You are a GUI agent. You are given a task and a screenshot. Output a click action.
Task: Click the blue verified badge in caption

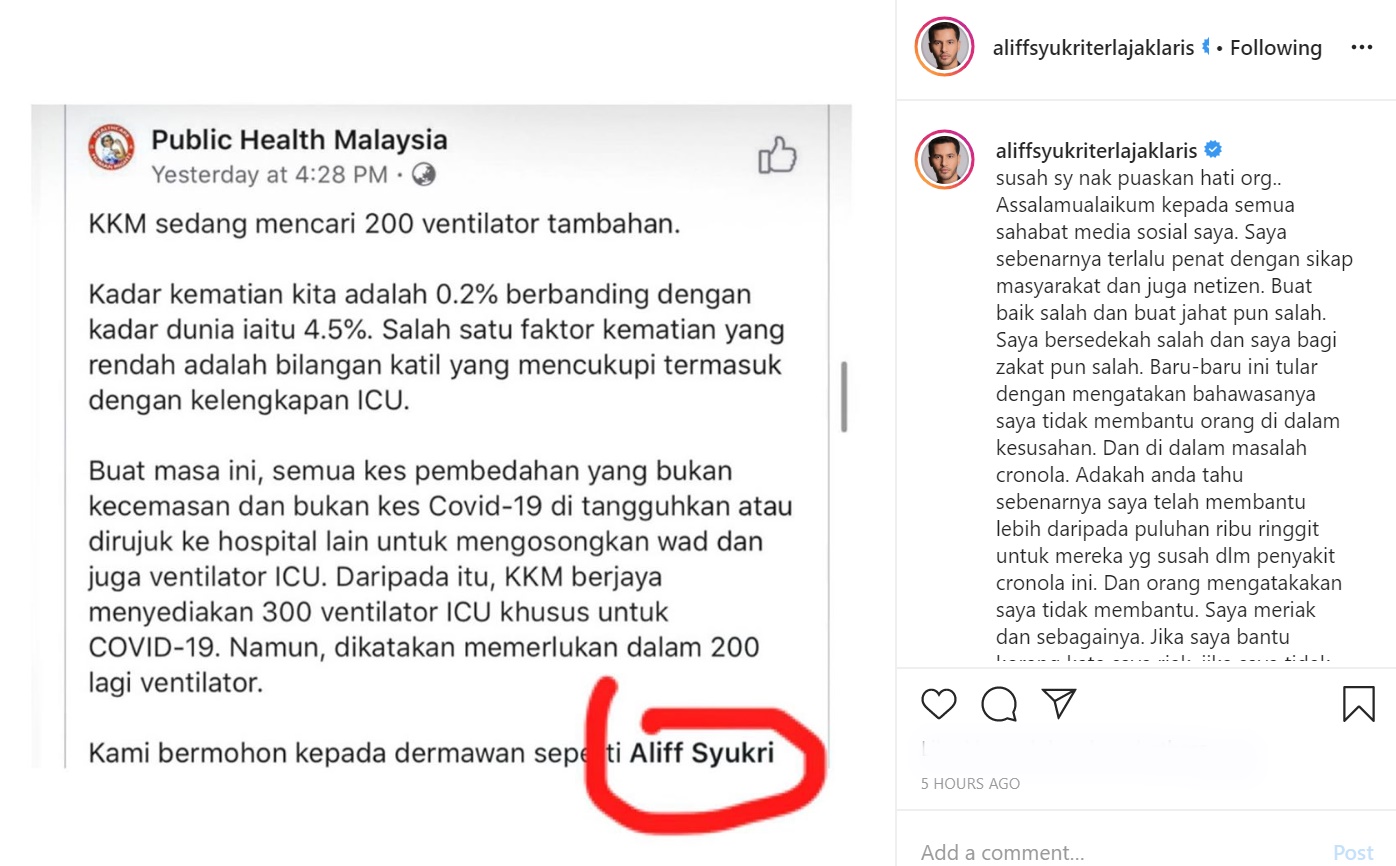point(1213,150)
